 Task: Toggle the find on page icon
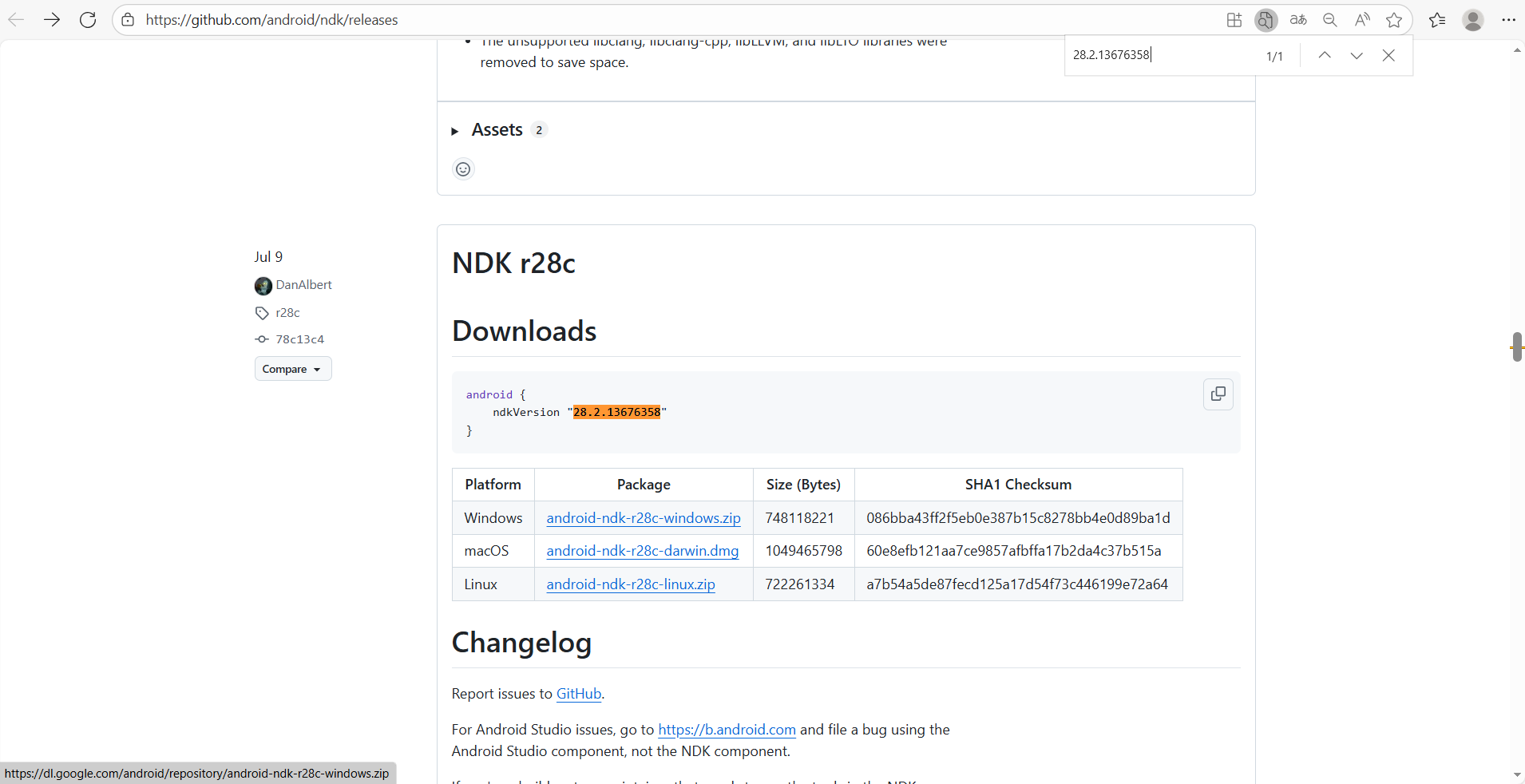point(1266,20)
